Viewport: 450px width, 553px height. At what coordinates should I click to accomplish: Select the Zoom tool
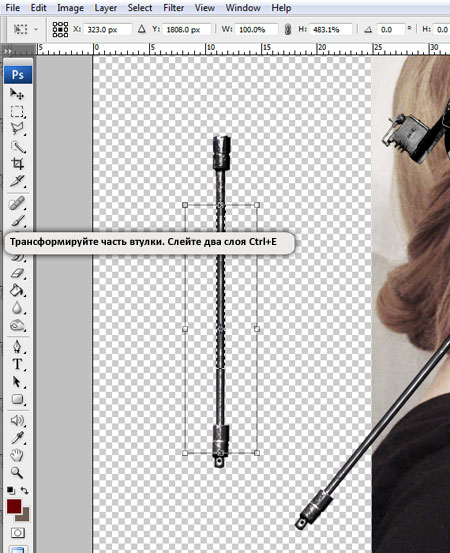(17, 473)
